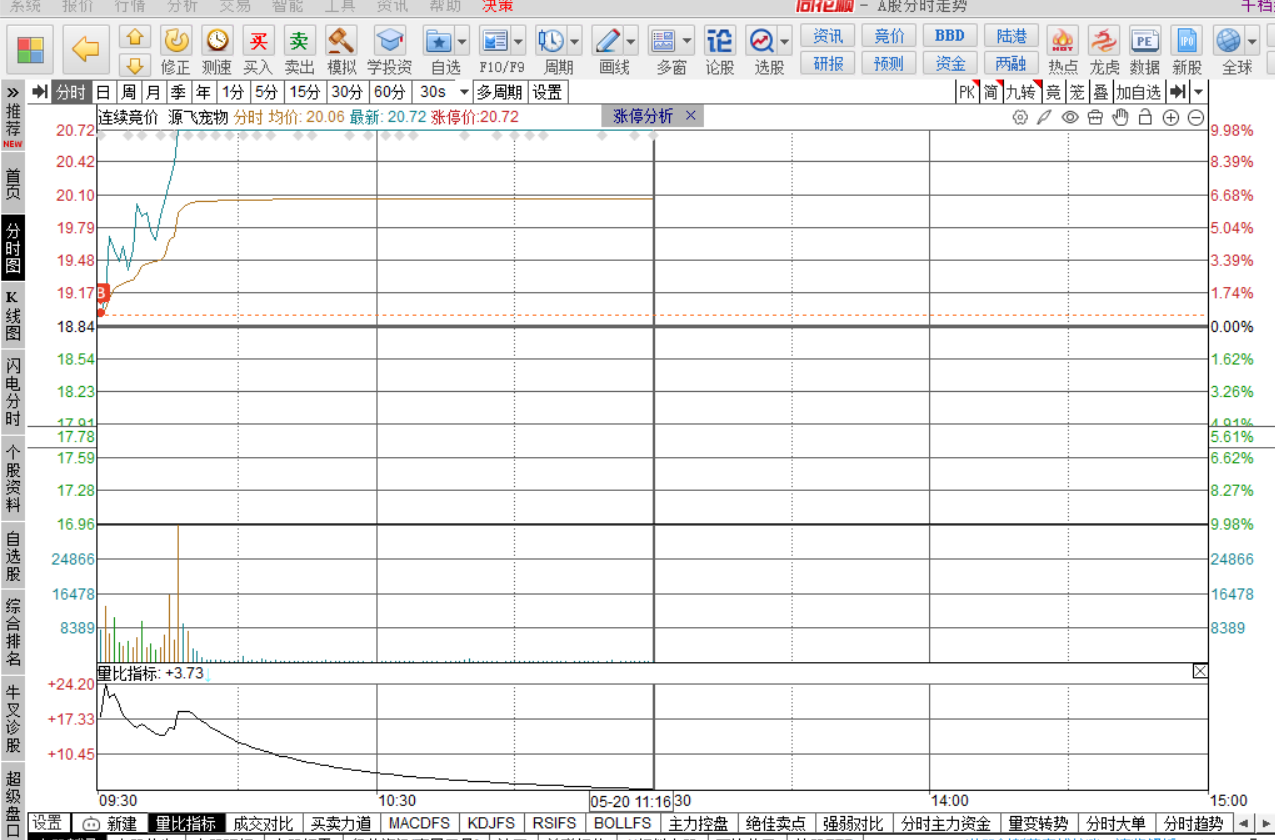1275x840 pixels.
Task: Click the down arrow navigation icon
Action: [135, 65]
